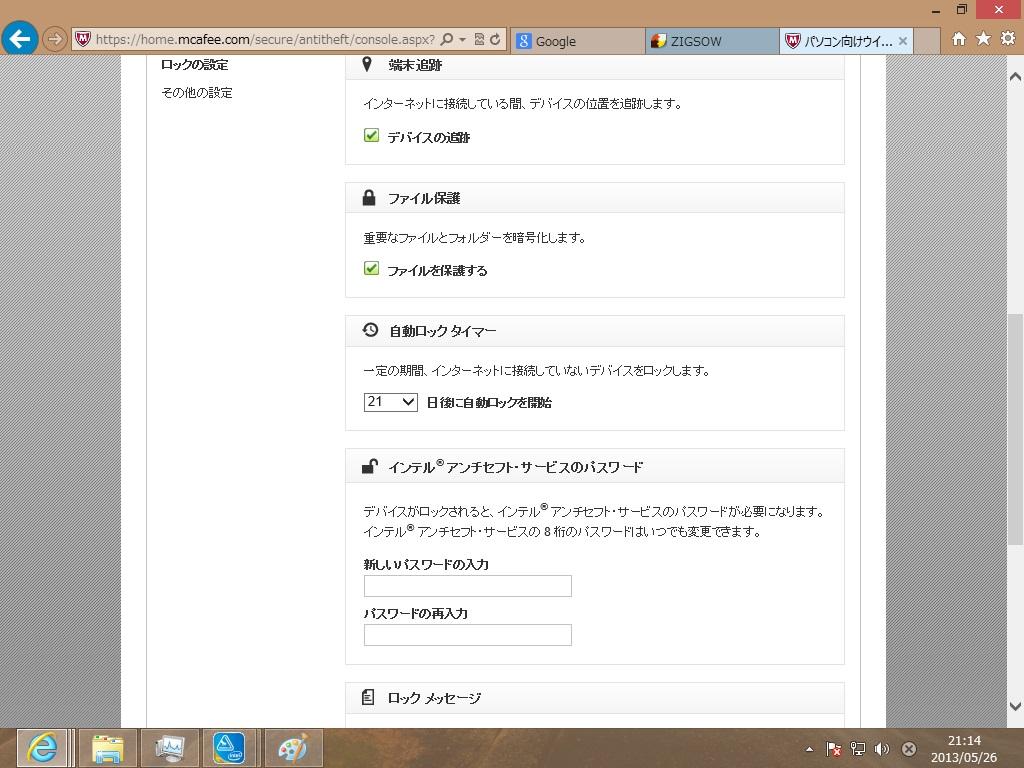Click the search magnifier in address bar

coord(447,39)
